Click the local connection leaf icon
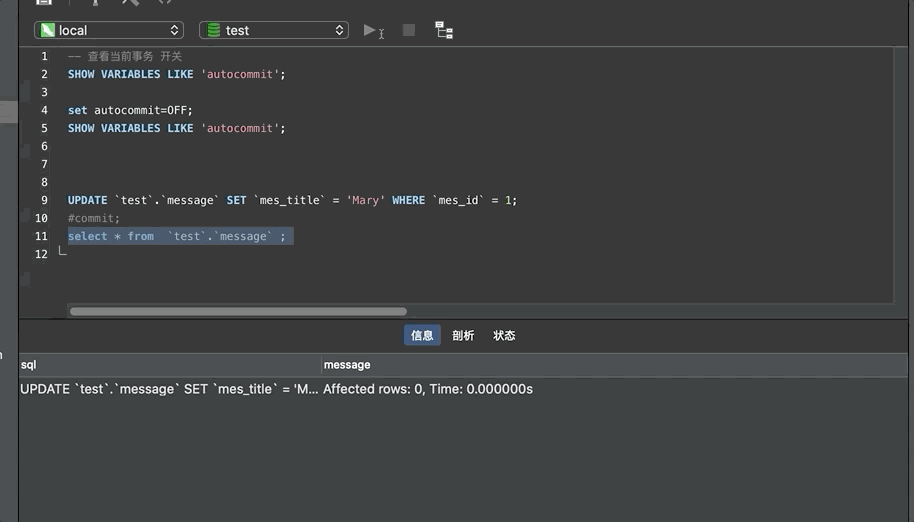The image size is (914, 522). pos(48,30)
